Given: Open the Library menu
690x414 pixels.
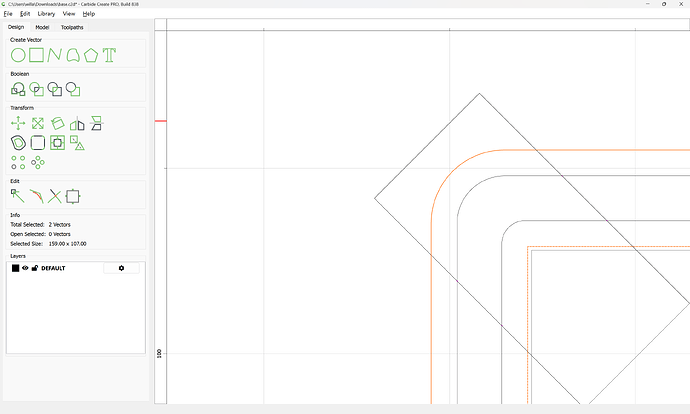Looking at the screenshot, I should [46, 14].
